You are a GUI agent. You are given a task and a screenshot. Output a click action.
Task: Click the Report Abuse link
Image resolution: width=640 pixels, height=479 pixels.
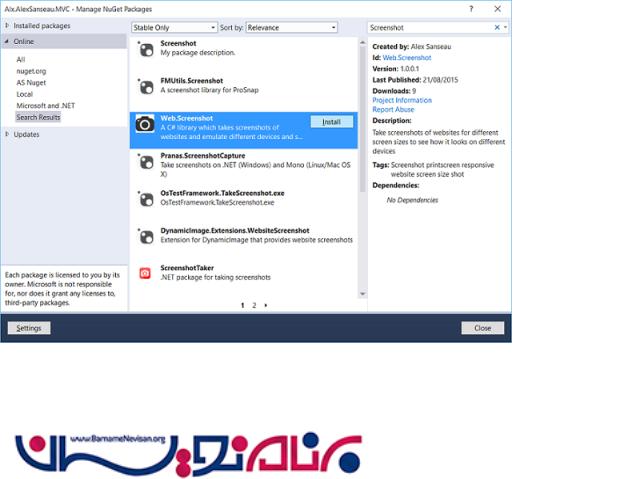click(393, 109)
